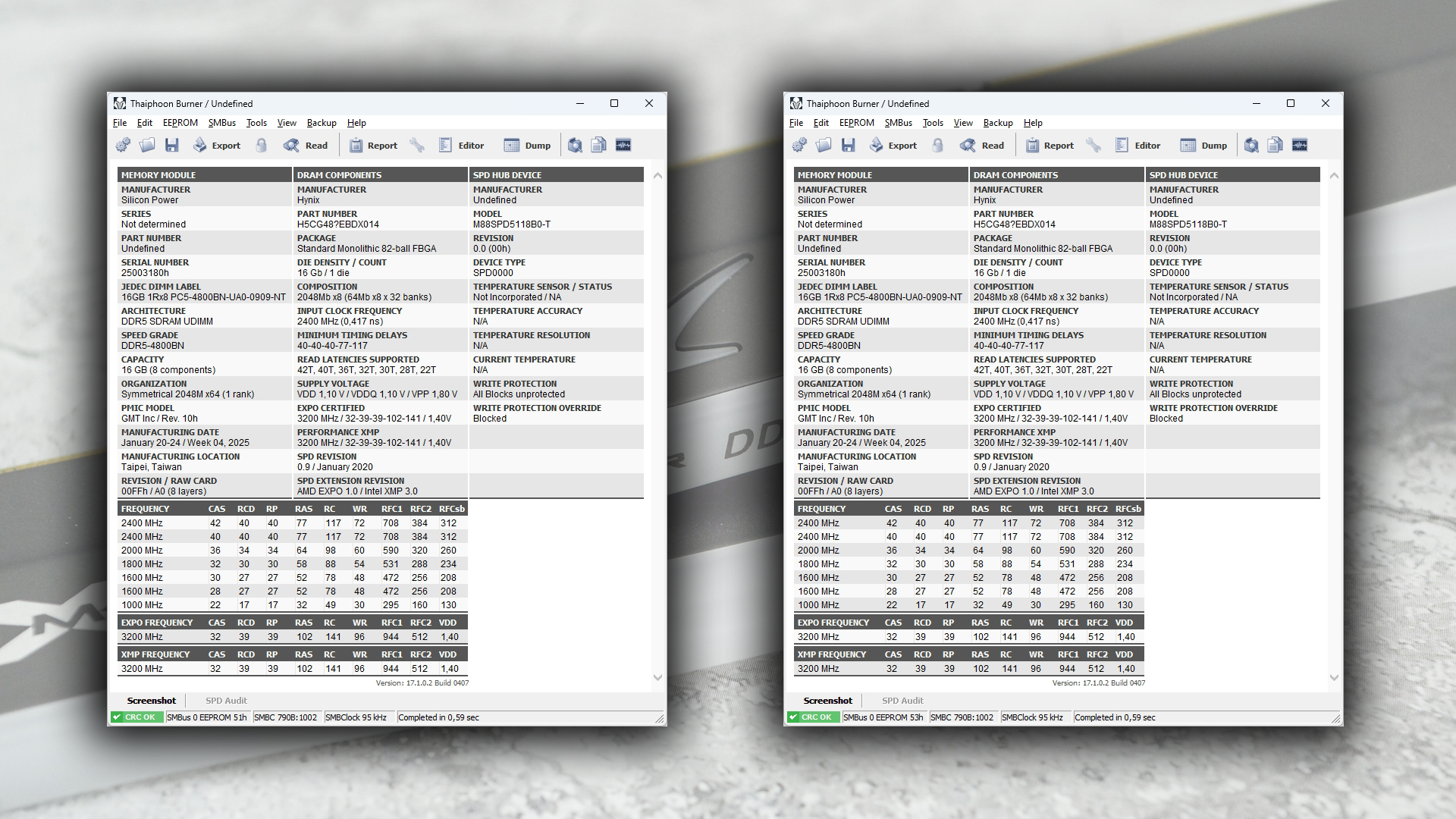Open the Backup menu in the left window
The width and height of the screenshot is (1456, 819).
(322, 123)
